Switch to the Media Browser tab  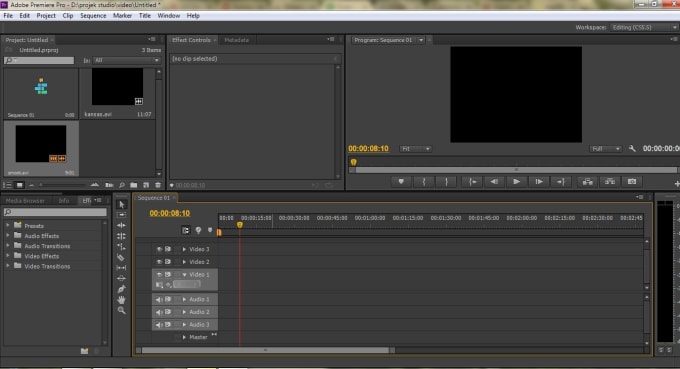(x=25, y=201)
